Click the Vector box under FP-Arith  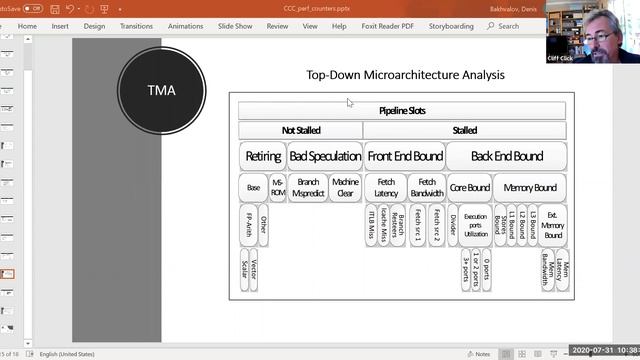253,269
